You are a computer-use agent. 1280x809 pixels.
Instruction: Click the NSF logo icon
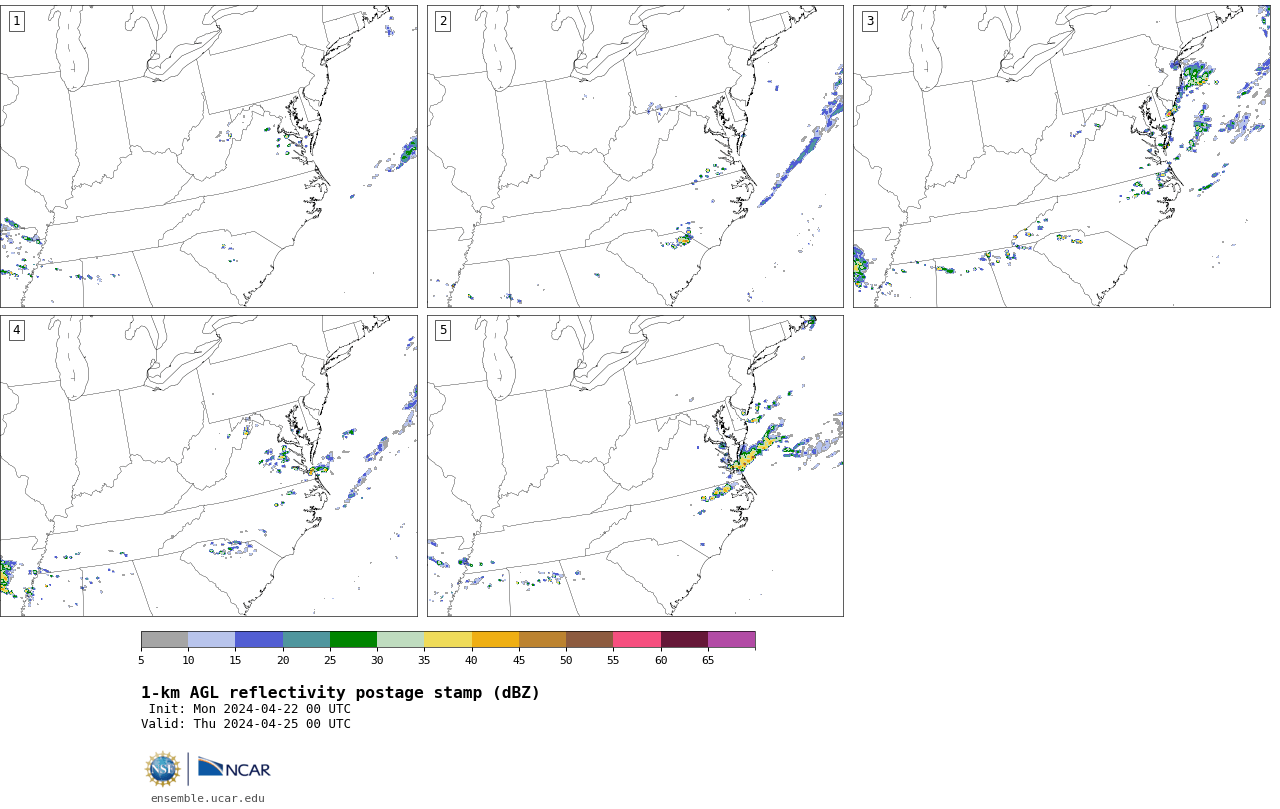(163, 769)
